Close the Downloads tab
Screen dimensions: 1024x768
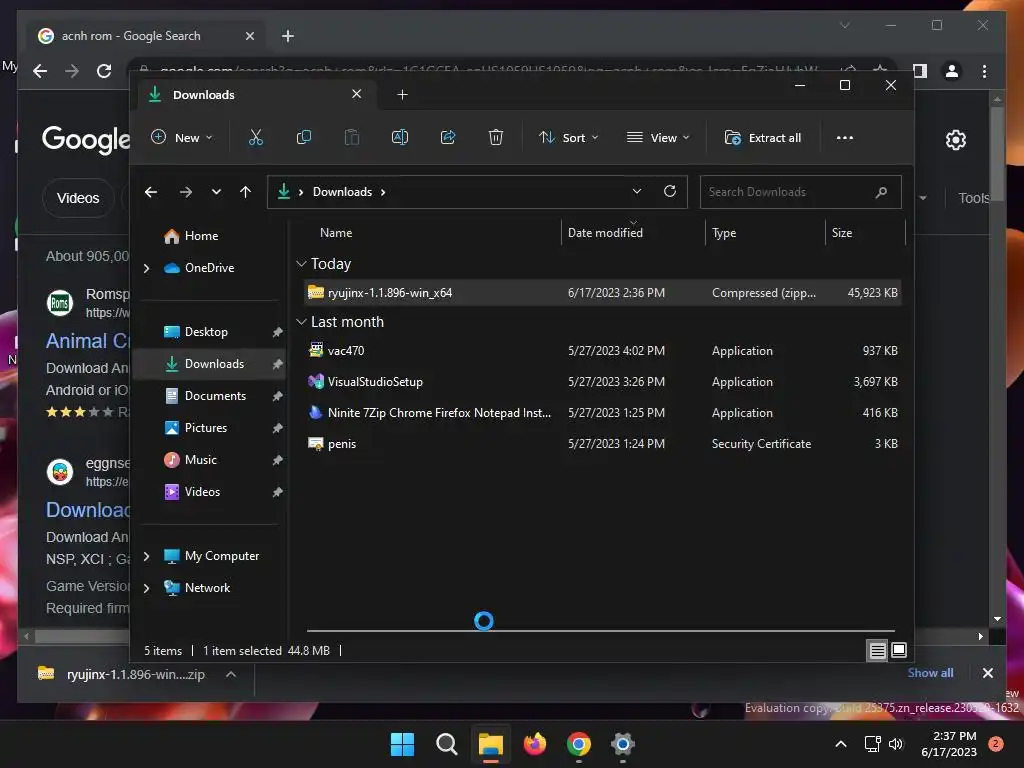click(x=357, y=94)
